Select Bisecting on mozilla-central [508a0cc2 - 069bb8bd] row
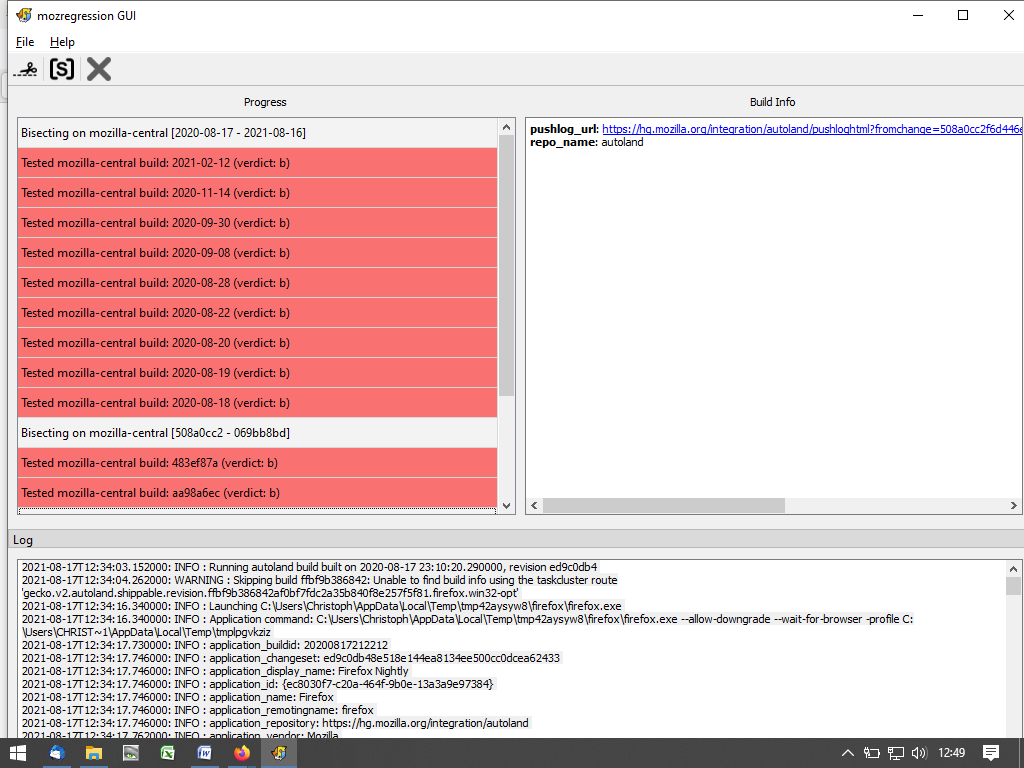This screenshot has height=768, width=1024. pyautogui.click(x=257, y=433)
